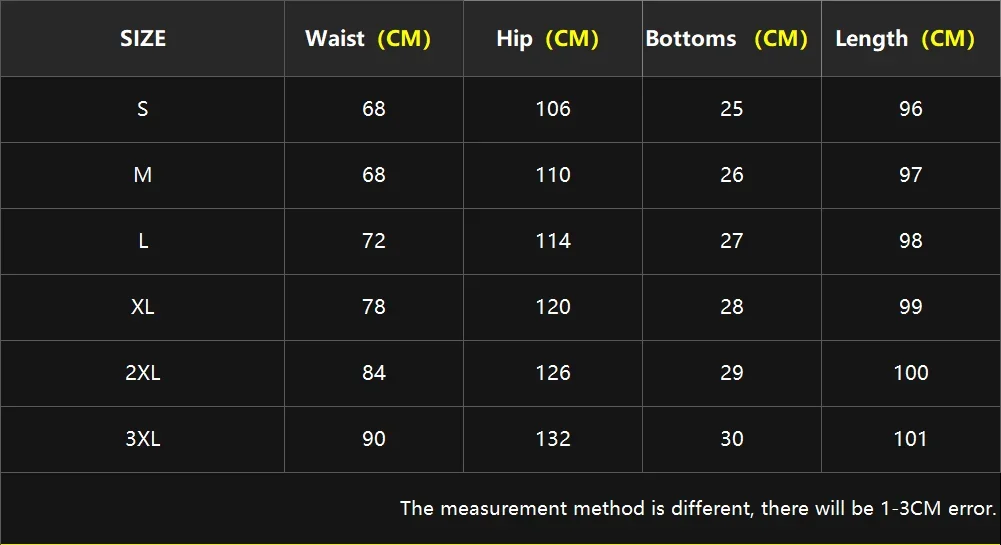
Task: Select the Hip (CM) header cell
Action: [547, 39]
